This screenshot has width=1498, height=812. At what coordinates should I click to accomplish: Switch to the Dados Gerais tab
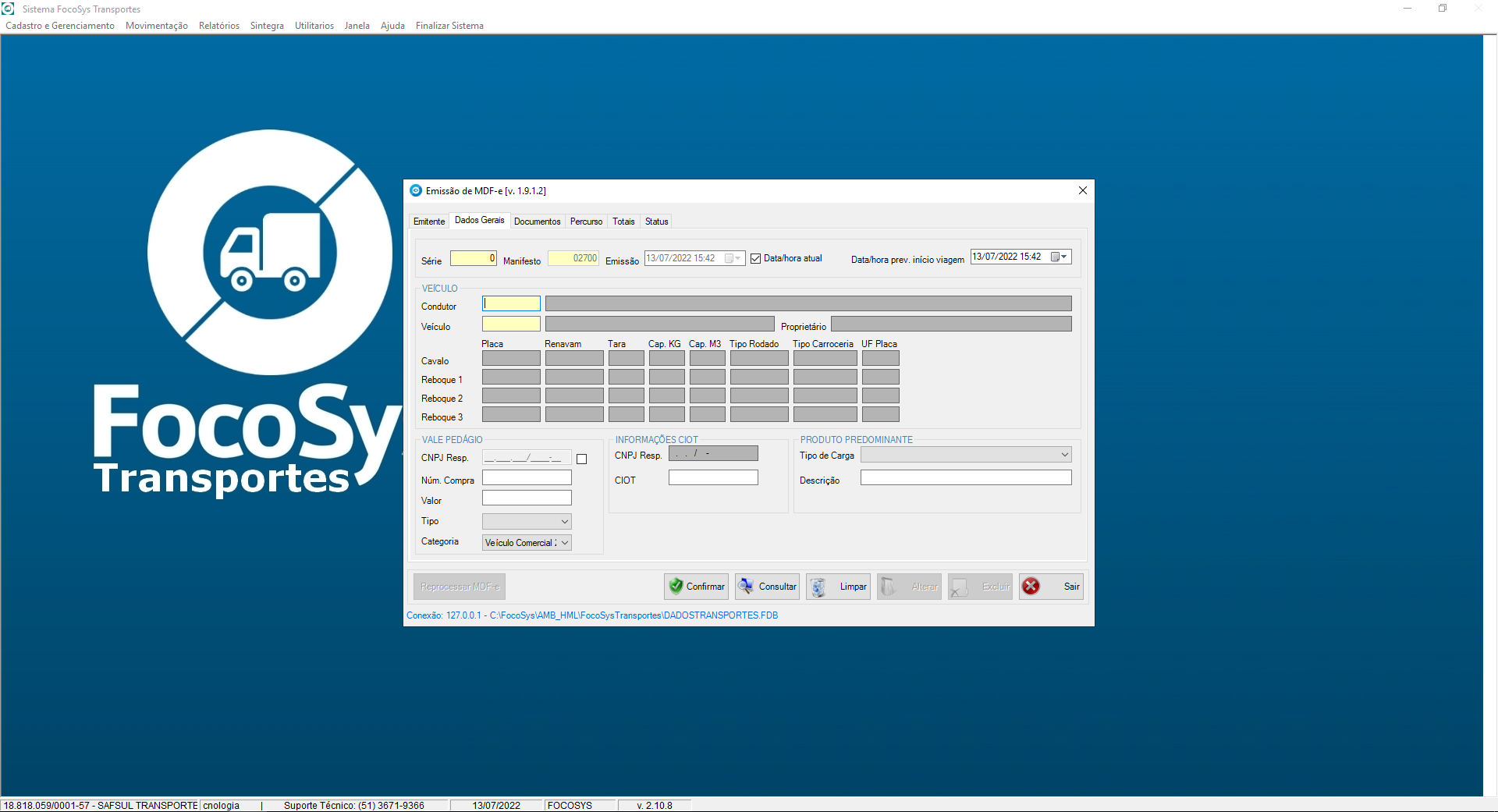[480, 221]
